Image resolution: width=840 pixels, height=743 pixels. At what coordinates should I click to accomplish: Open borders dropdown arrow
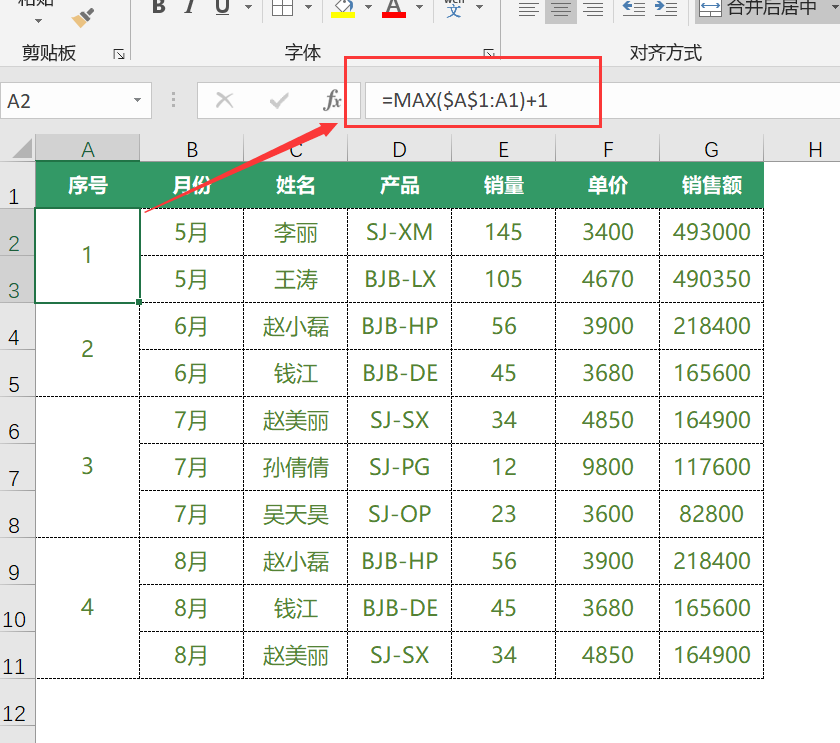point(308,7)
